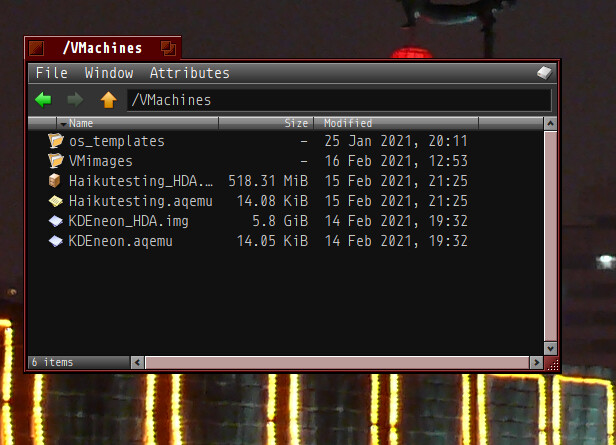Select the KDEneon.aqemu file icon
This screenshot has width=616, height=445.
pyautogui.click(x=55, y=241)
